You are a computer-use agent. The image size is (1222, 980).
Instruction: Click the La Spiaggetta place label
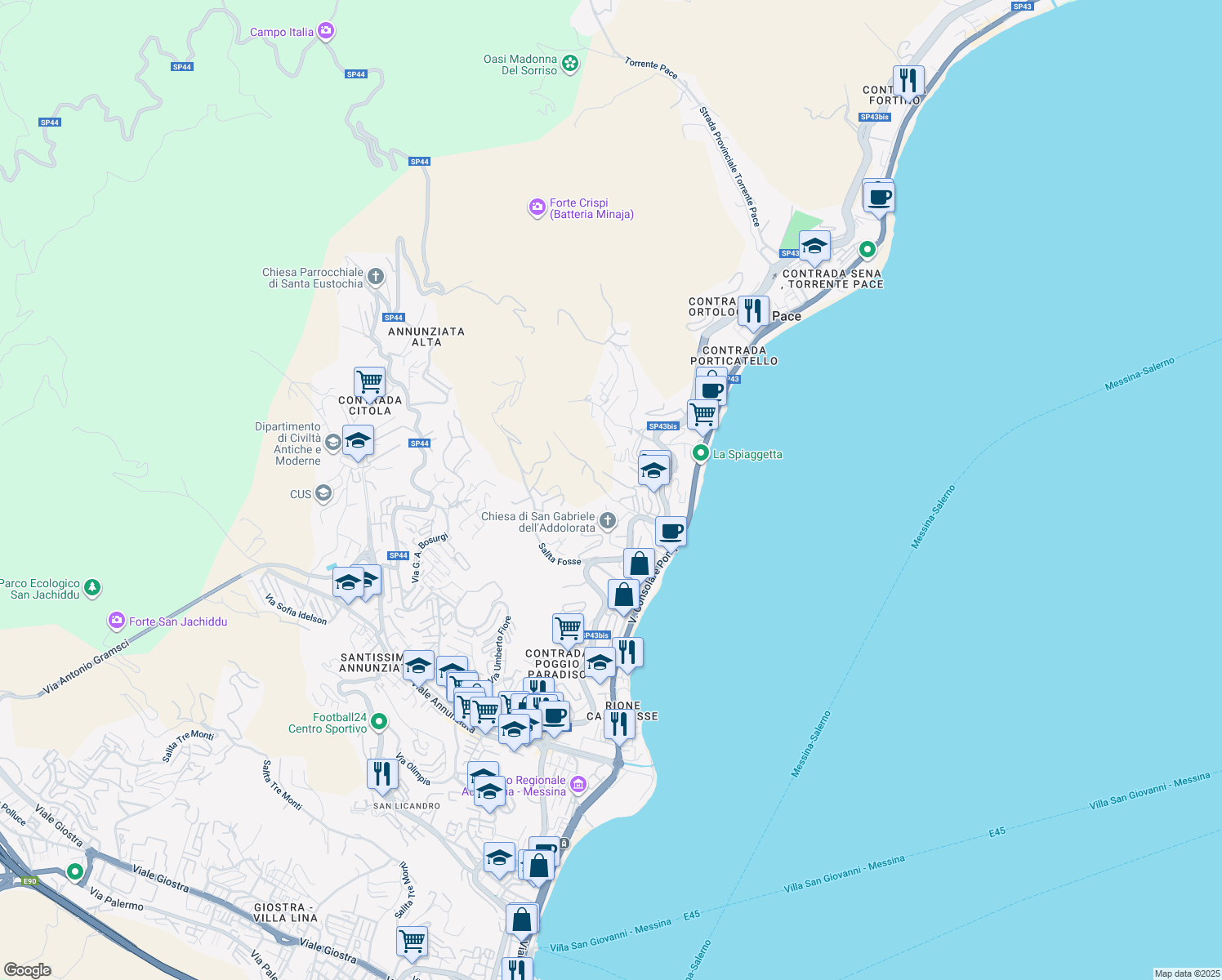(747, 454)
